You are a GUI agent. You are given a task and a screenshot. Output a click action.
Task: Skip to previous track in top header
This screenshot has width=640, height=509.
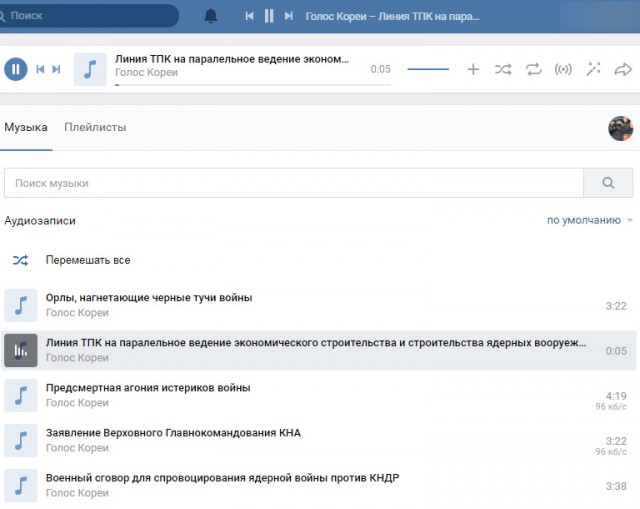click(x=249, y=16)
